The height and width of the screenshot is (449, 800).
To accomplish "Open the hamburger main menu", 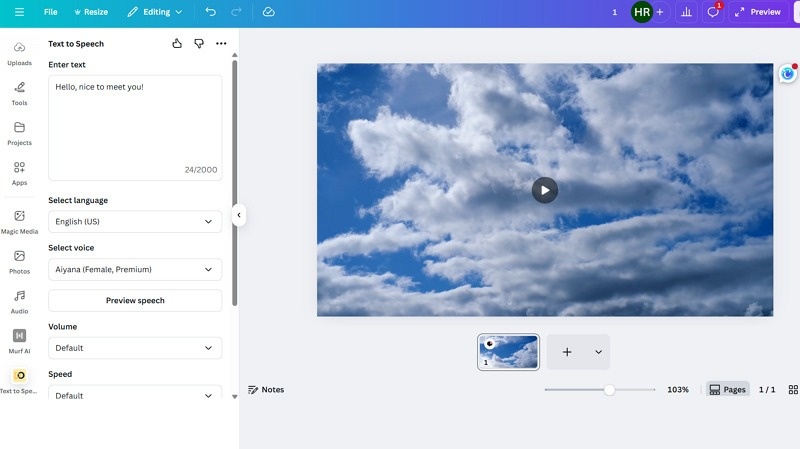I will (x=19, y=12).
